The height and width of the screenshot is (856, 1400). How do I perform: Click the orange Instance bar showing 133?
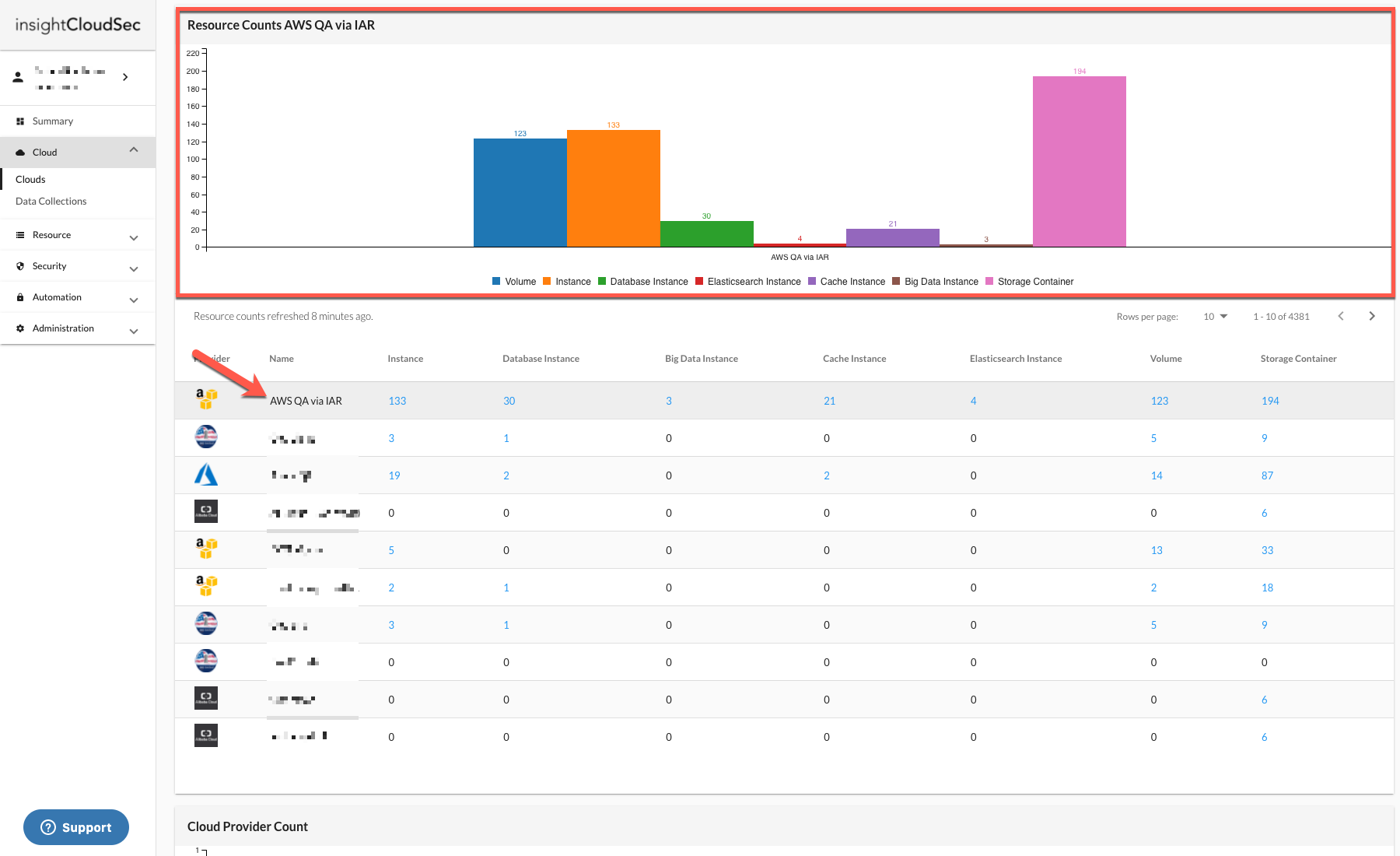(614, 188)
